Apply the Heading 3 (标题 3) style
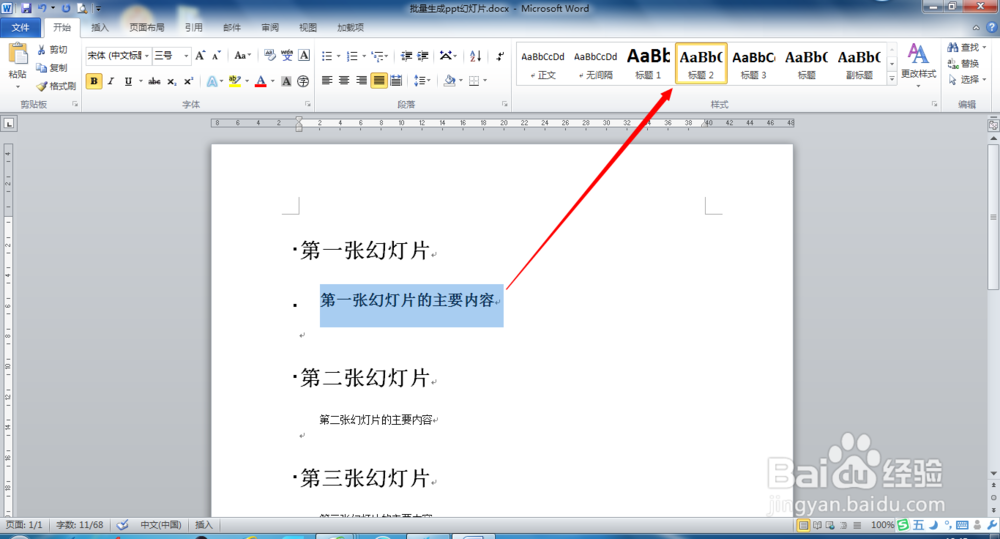The width and height of the screenshot is (1000, 539). pos(753,63)
